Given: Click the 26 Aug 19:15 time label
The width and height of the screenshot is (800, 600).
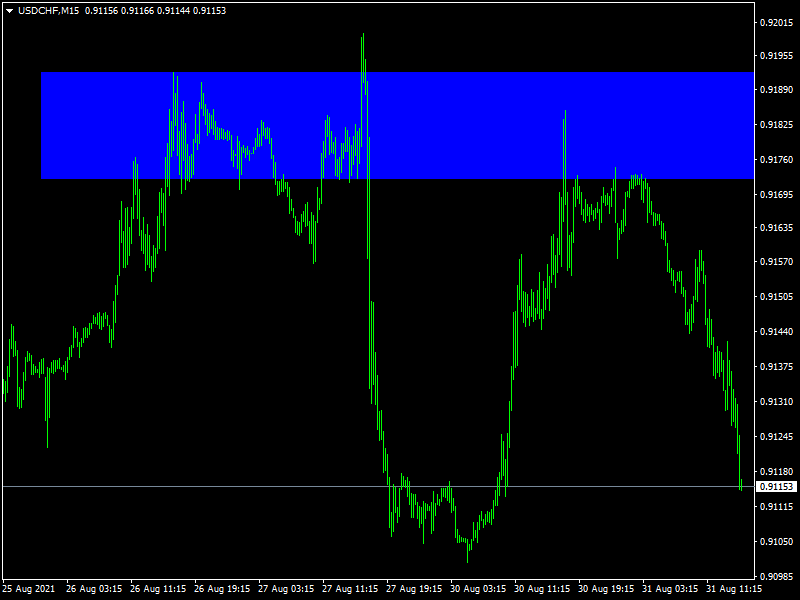Looking at the screenshot, I should 222,589.
